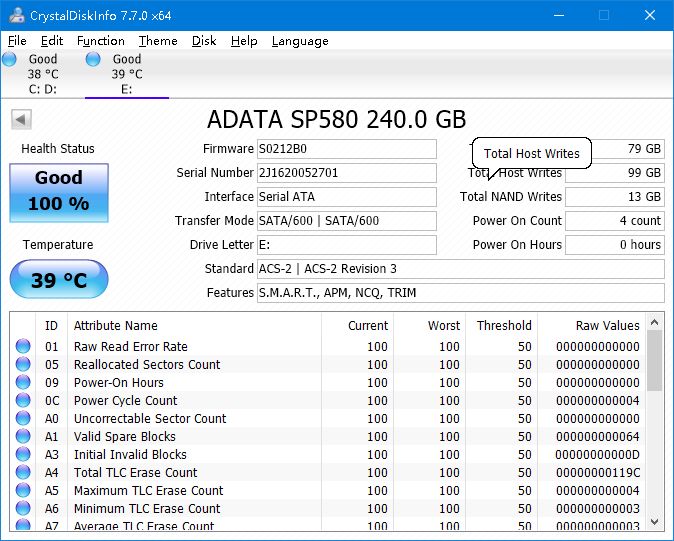Select the Raw Read Error Rate row
Viewport: 674px width, 541px height.
pyautogui.click(x=327, y=346)
